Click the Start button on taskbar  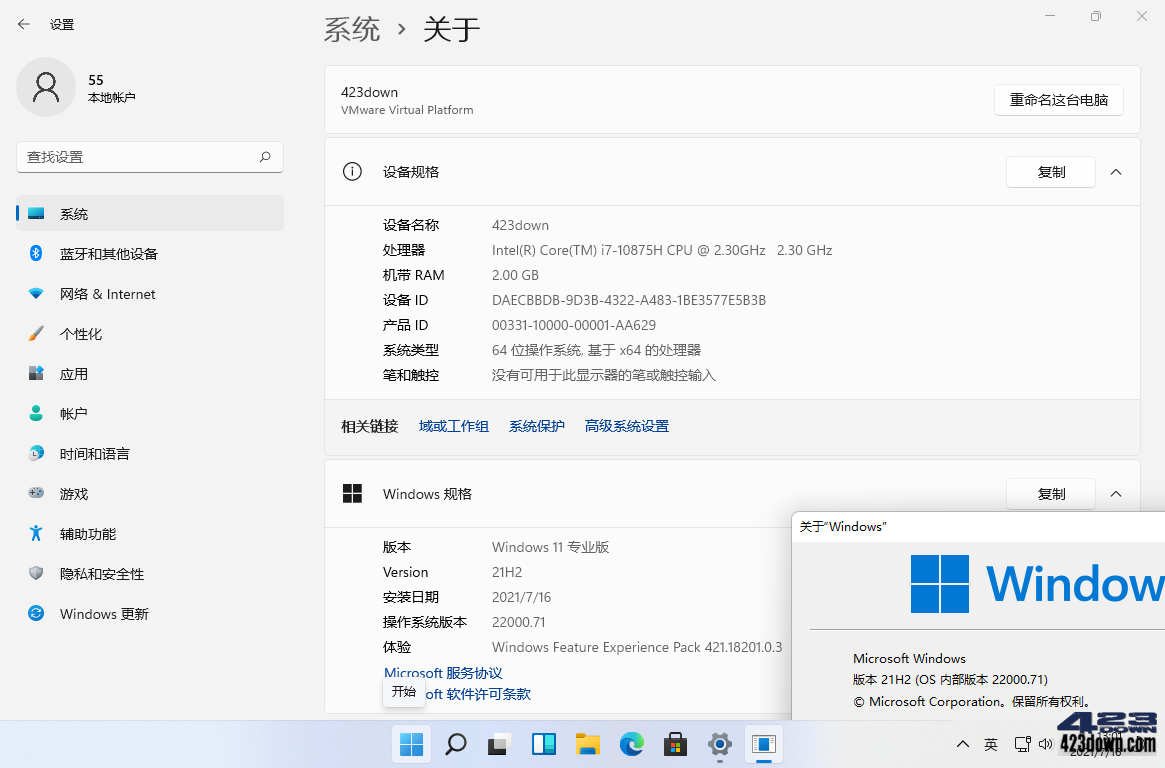411,744
